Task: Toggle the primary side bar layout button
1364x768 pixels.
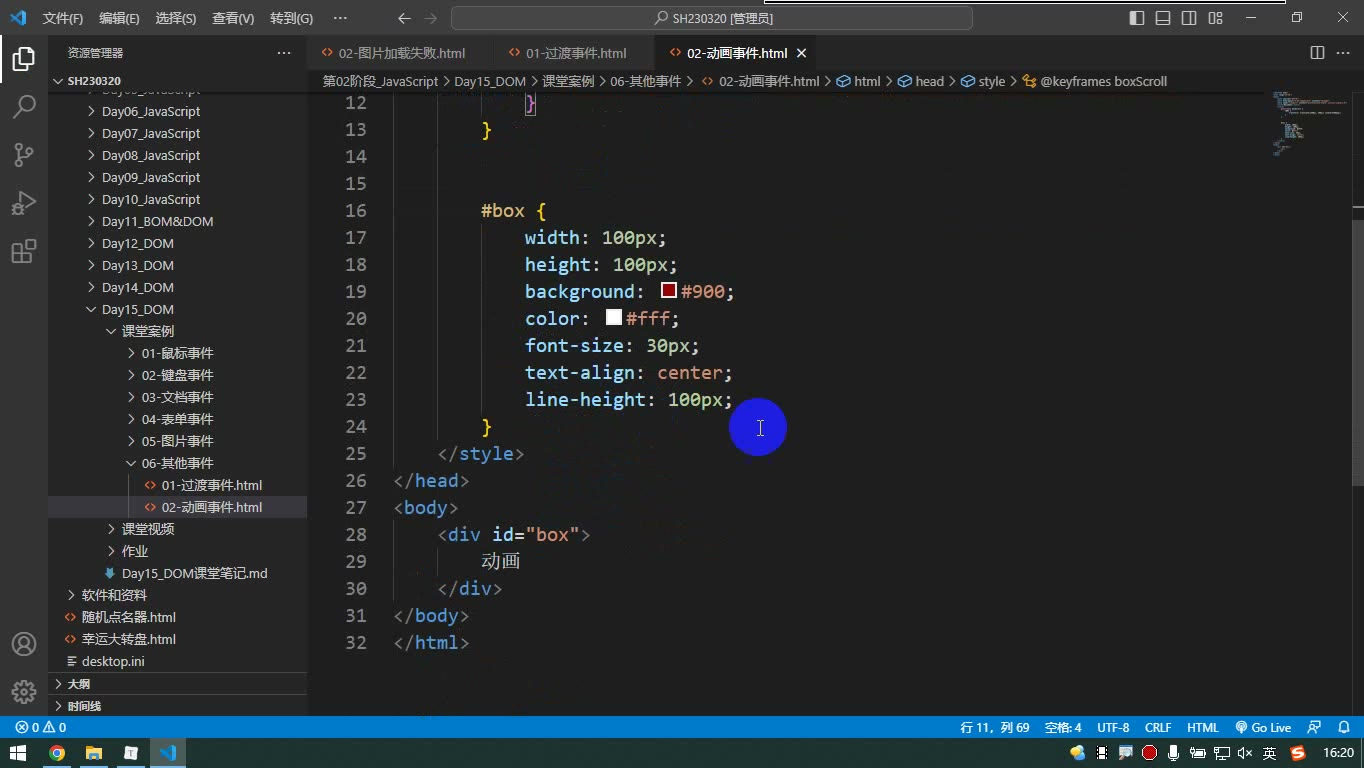Action: 1137,18
